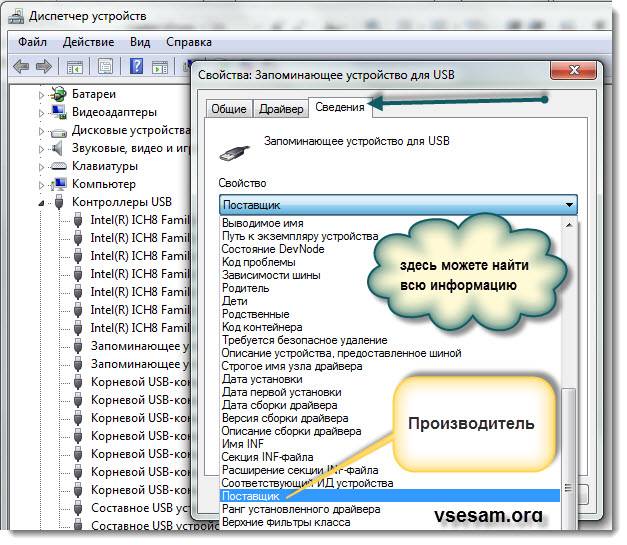The image size is (627, 545).
Task: Collapse the Контроллеры USB tree node
Action: click(41, 204)
